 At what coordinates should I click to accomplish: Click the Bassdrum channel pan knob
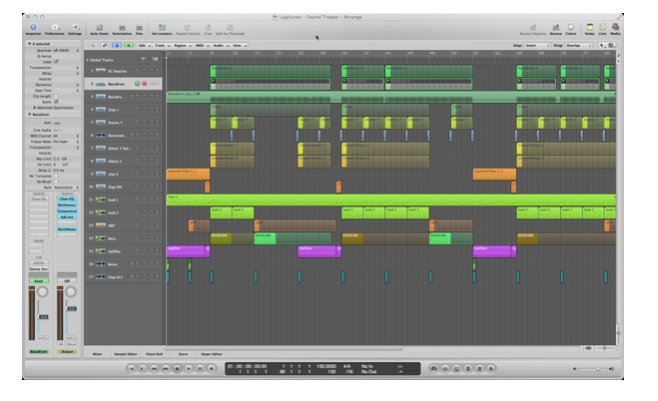[42, 292]
